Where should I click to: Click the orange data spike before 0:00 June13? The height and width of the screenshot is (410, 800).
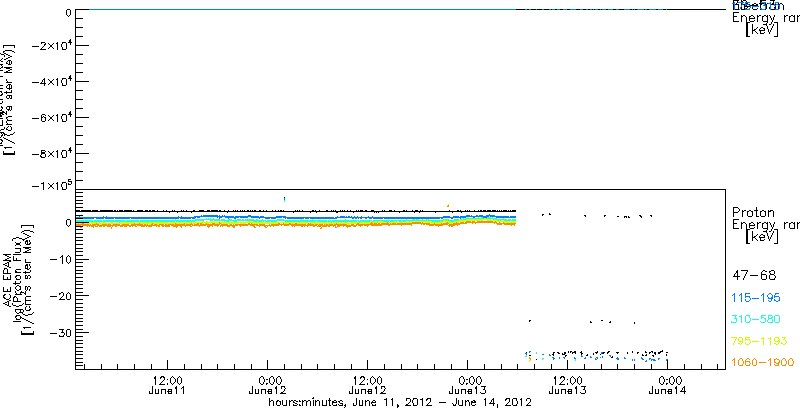coord(447,206)
